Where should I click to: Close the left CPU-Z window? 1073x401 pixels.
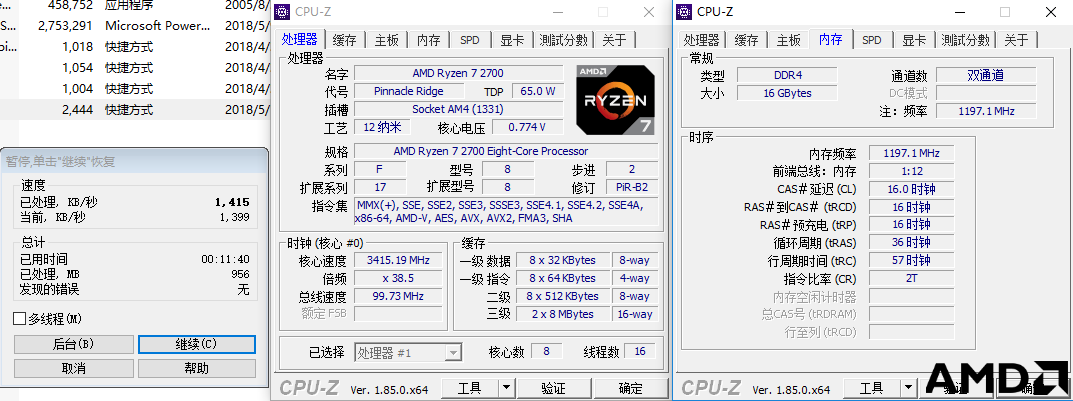coord(648,12)
